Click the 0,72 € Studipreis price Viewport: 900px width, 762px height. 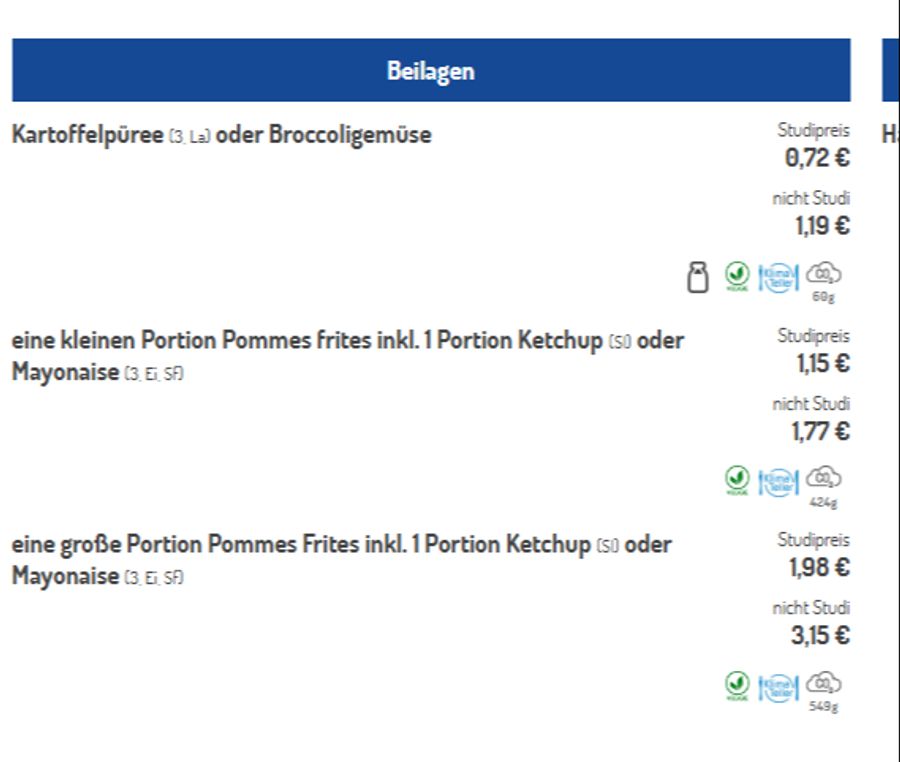817,158
